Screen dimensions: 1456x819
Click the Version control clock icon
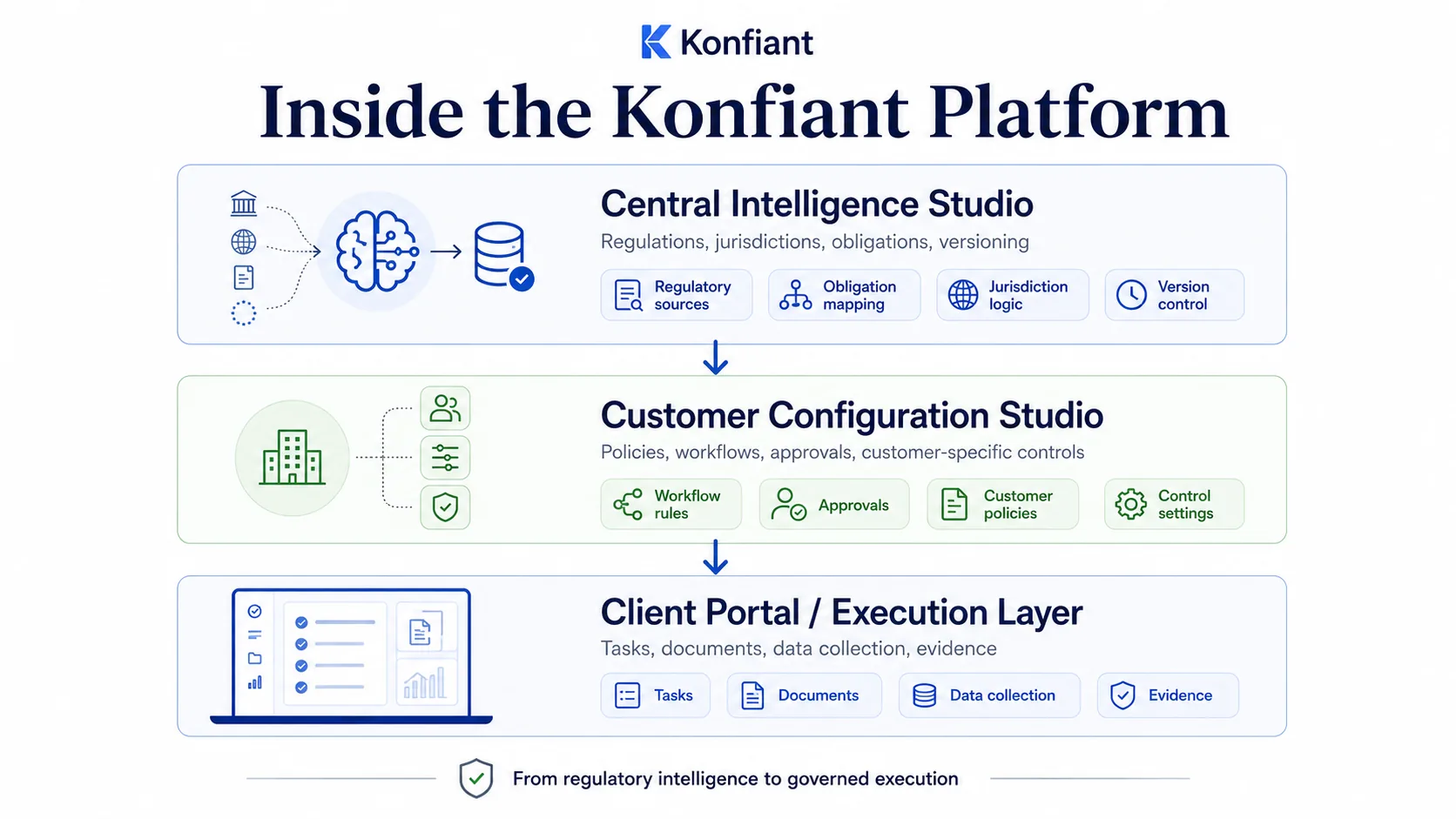(x=1132, y=295)
